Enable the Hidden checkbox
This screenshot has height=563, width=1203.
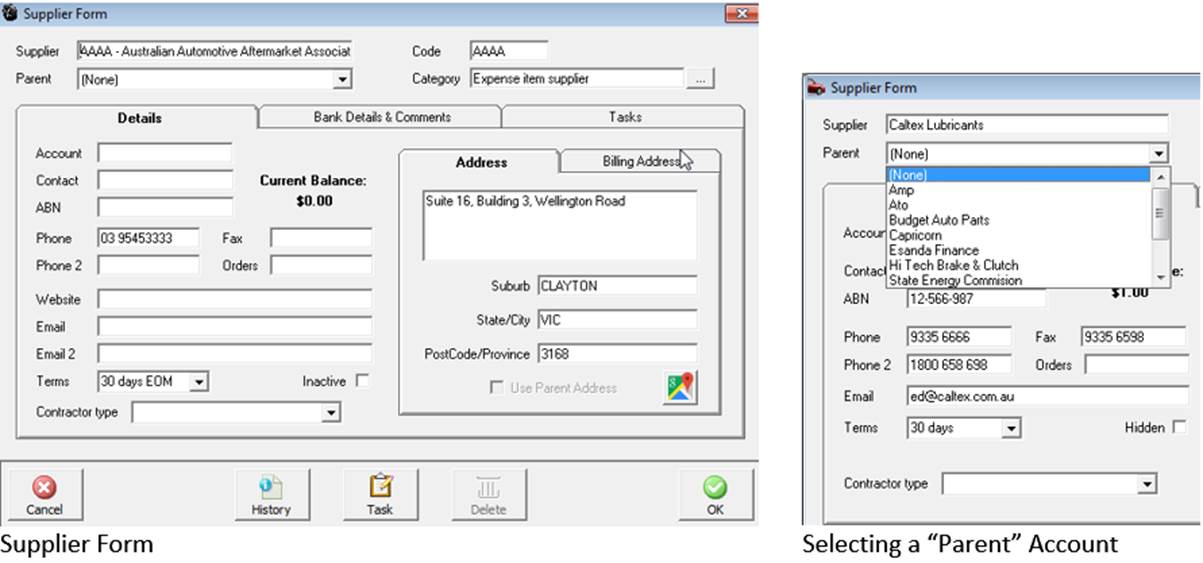click(1179, 427)
